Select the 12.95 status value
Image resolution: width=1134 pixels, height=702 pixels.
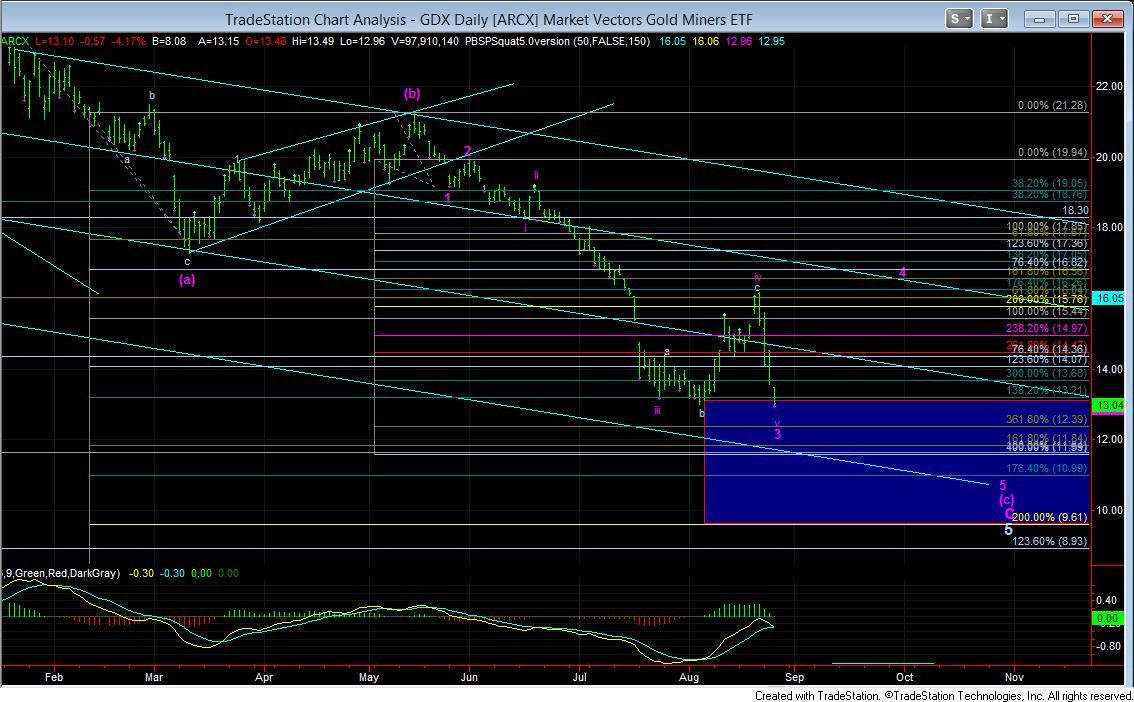point(772,42)
